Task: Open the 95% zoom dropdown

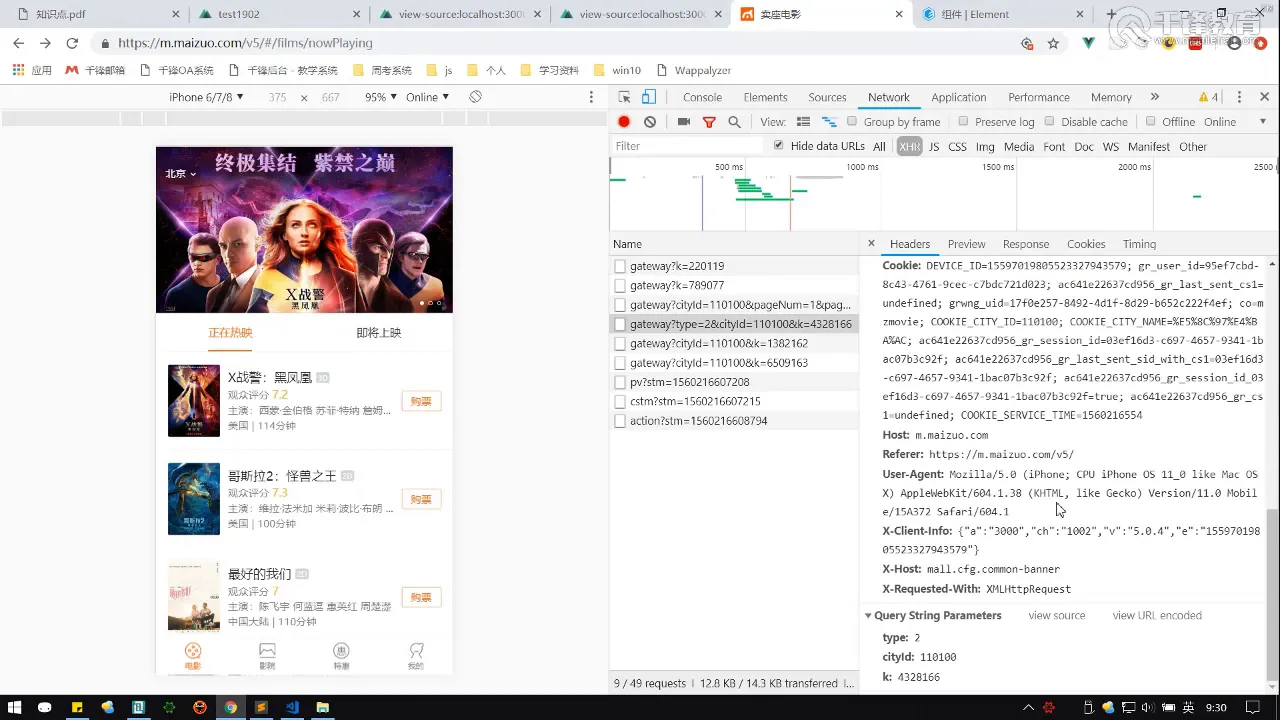Action: (x=380, y=97)
